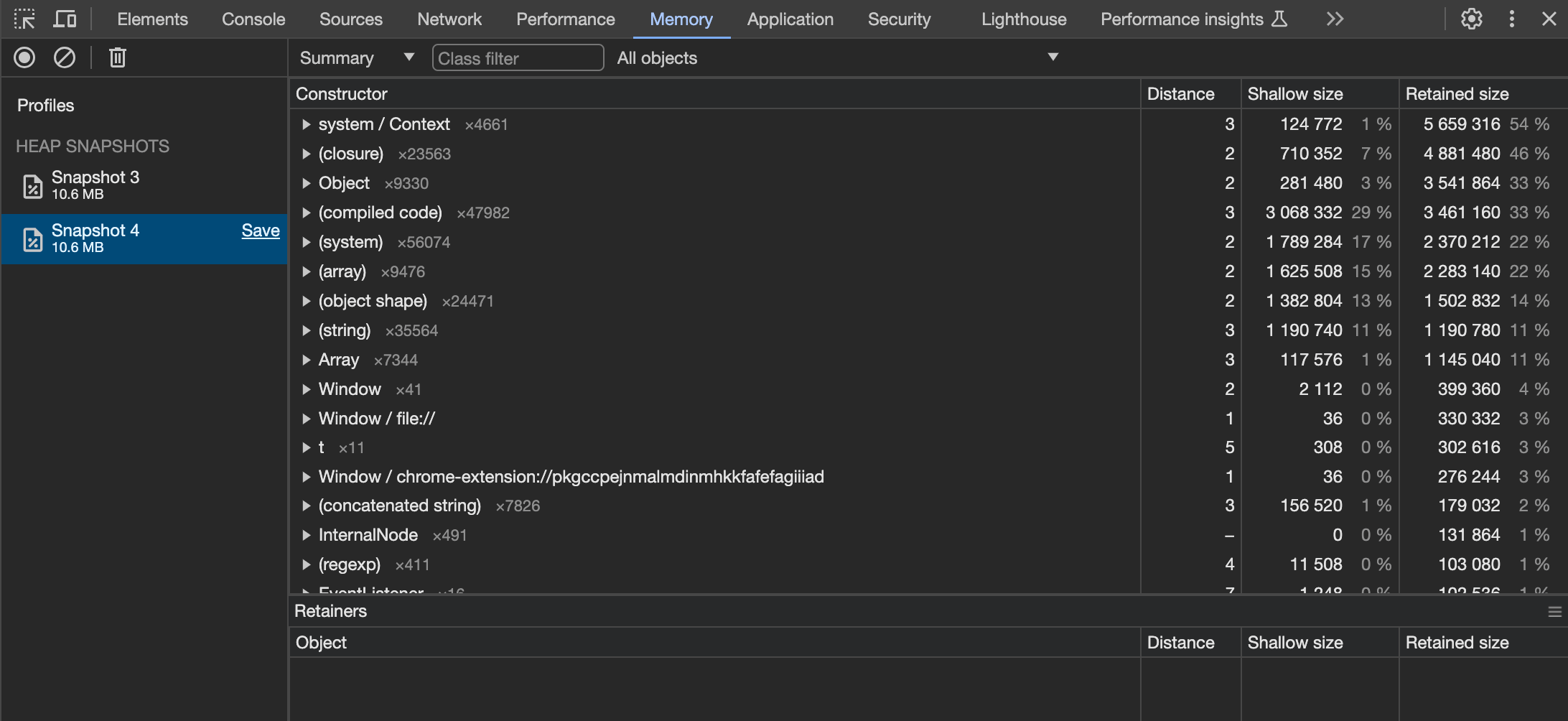This screenshot has height=721, width=1568.
Task: Toggle the device toolbar icon
Action: click(65, 19)
